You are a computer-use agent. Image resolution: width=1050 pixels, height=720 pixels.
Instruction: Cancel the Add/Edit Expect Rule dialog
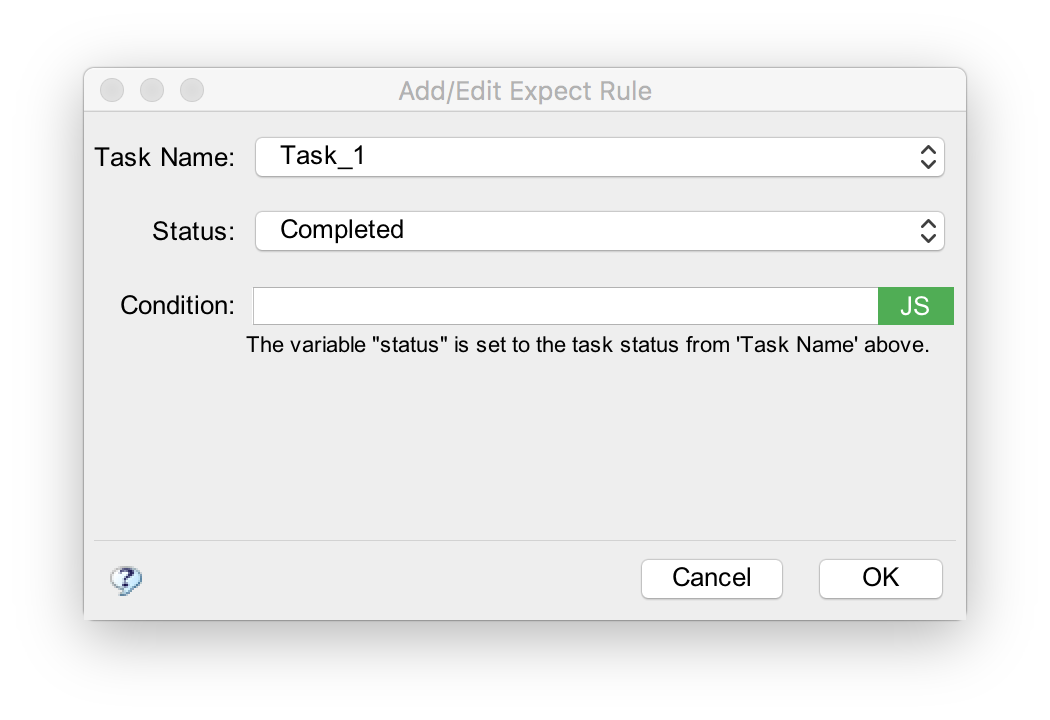[x=711, y=578]
